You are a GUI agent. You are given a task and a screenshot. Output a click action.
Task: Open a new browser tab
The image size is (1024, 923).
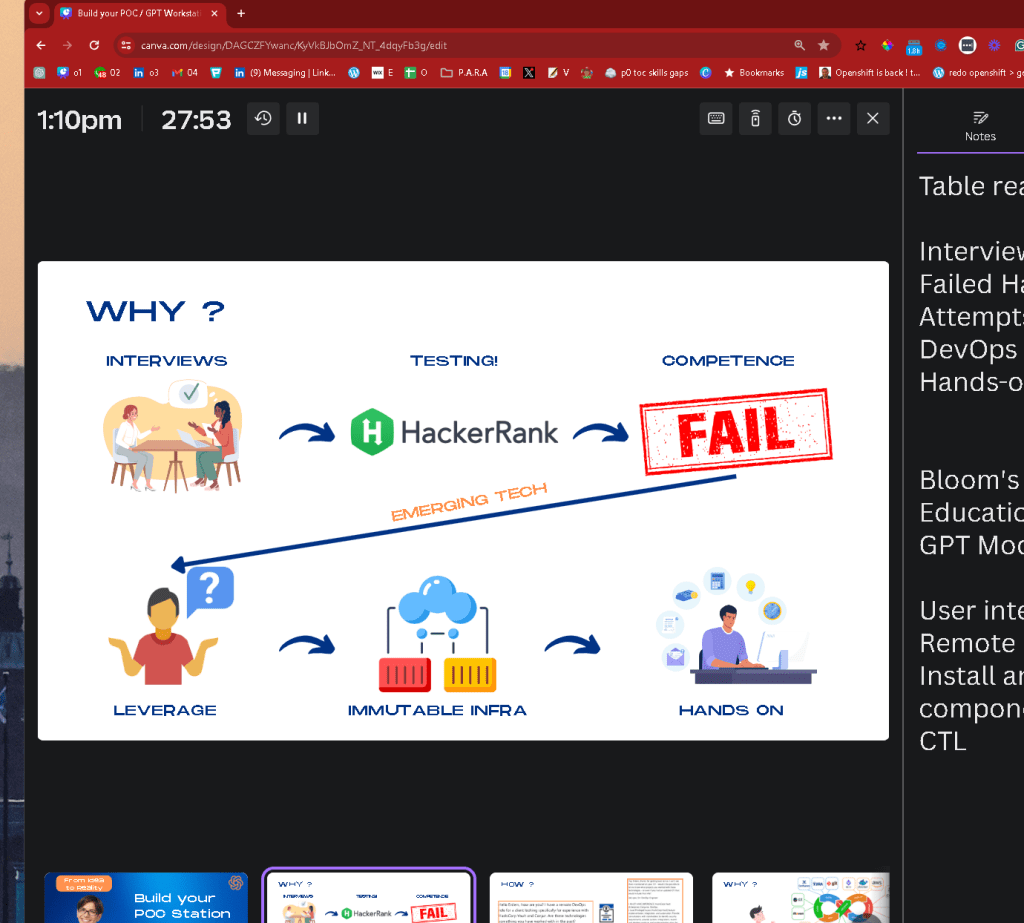click(x=241, y=13)
